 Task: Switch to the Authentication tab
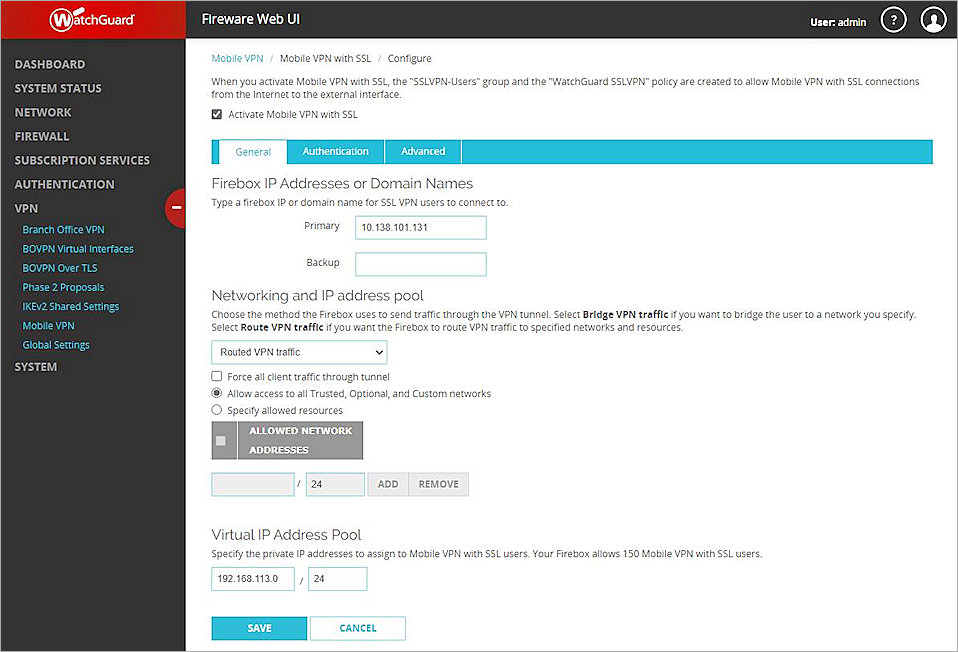pos(335,151)
